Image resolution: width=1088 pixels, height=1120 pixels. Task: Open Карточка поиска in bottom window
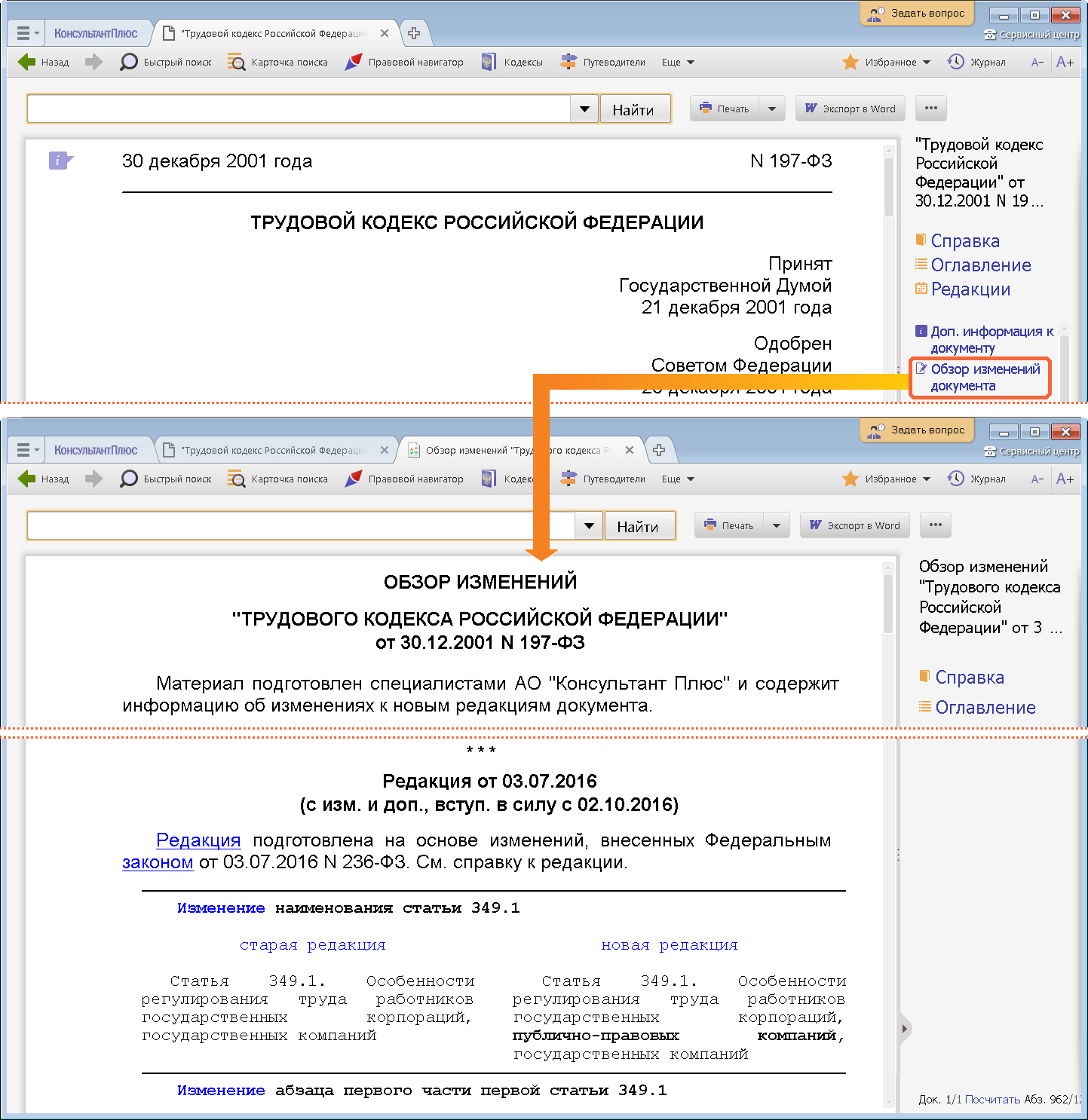[278, 479]
